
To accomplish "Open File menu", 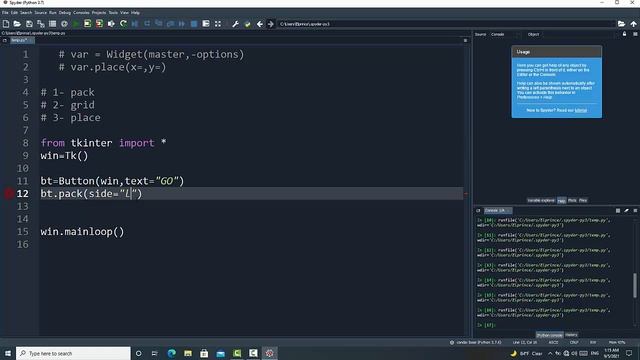I will (5, 13).
